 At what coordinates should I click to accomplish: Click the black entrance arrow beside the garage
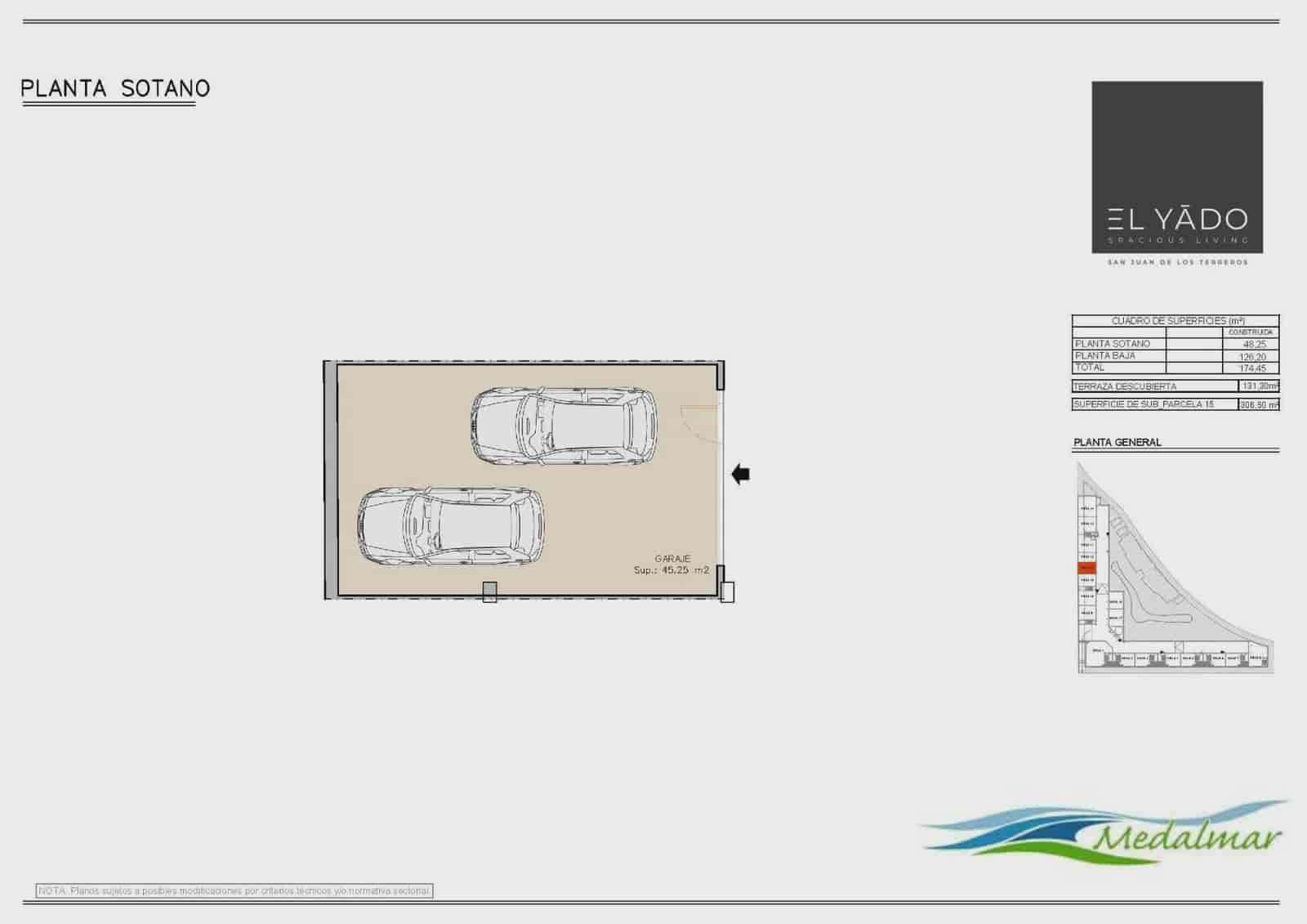[x=741, y=474]
